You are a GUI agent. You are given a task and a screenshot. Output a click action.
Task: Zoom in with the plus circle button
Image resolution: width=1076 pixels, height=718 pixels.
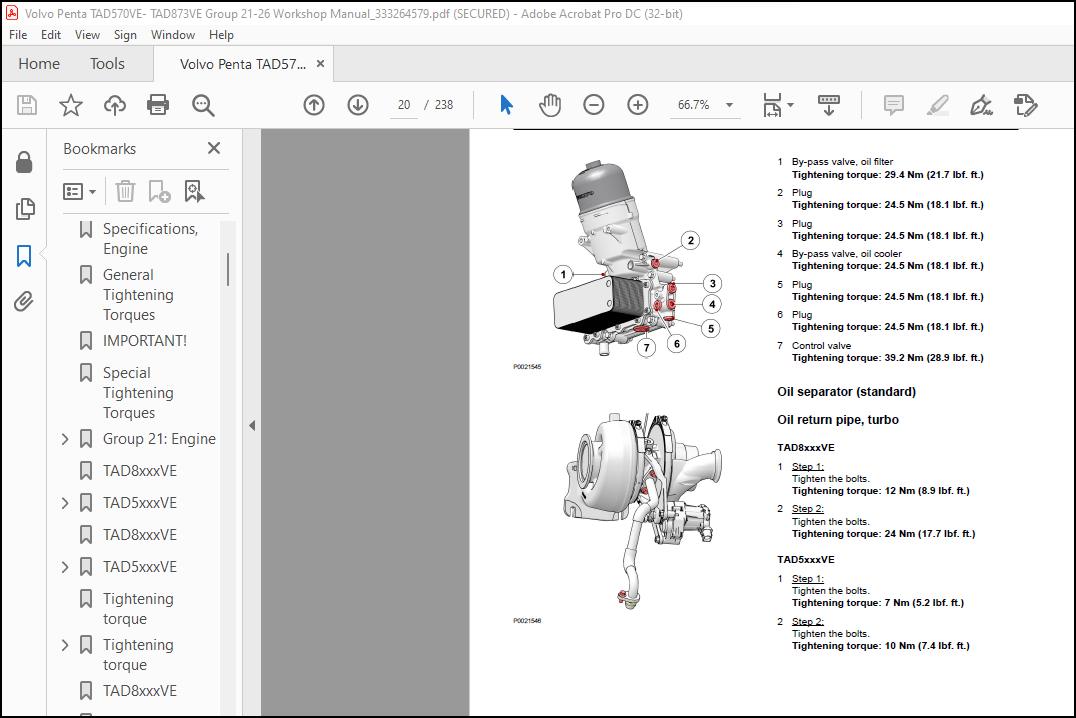pyautogui.click(x=638, y=105)
